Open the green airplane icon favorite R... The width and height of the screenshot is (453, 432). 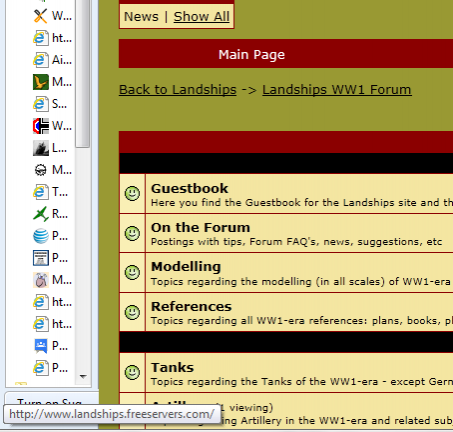coord(51,214)
